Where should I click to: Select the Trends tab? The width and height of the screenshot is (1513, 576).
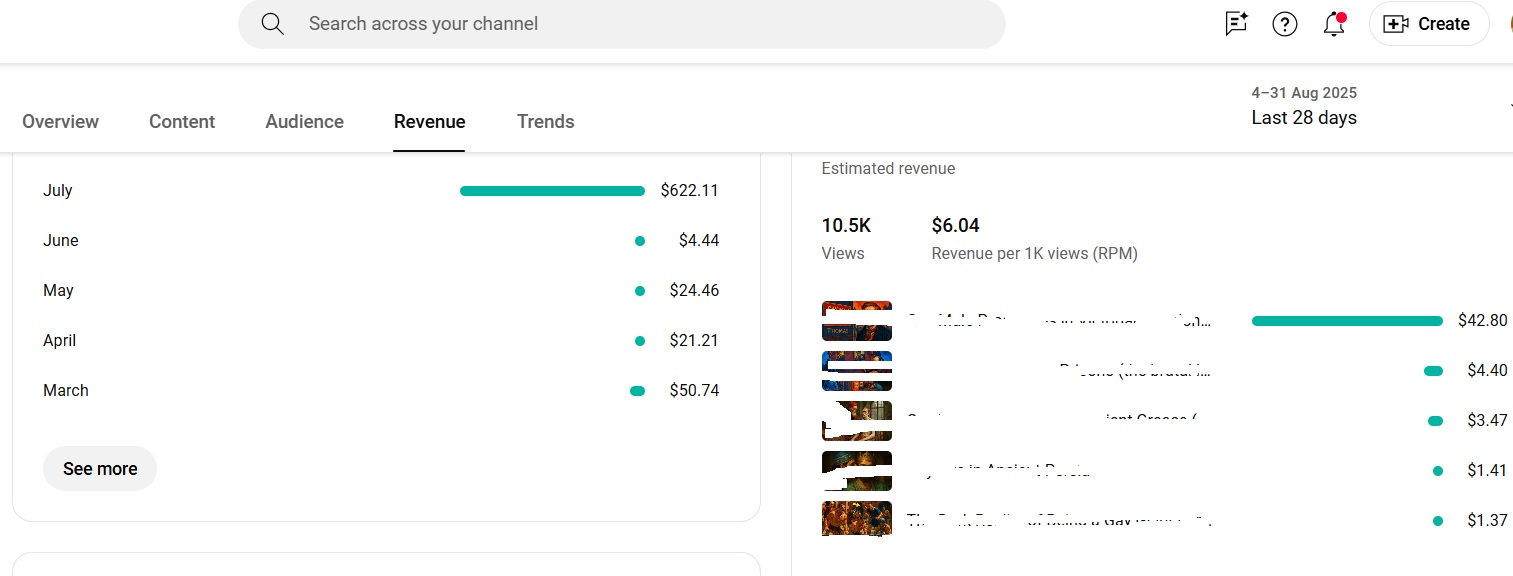click(x=545, y=122)
